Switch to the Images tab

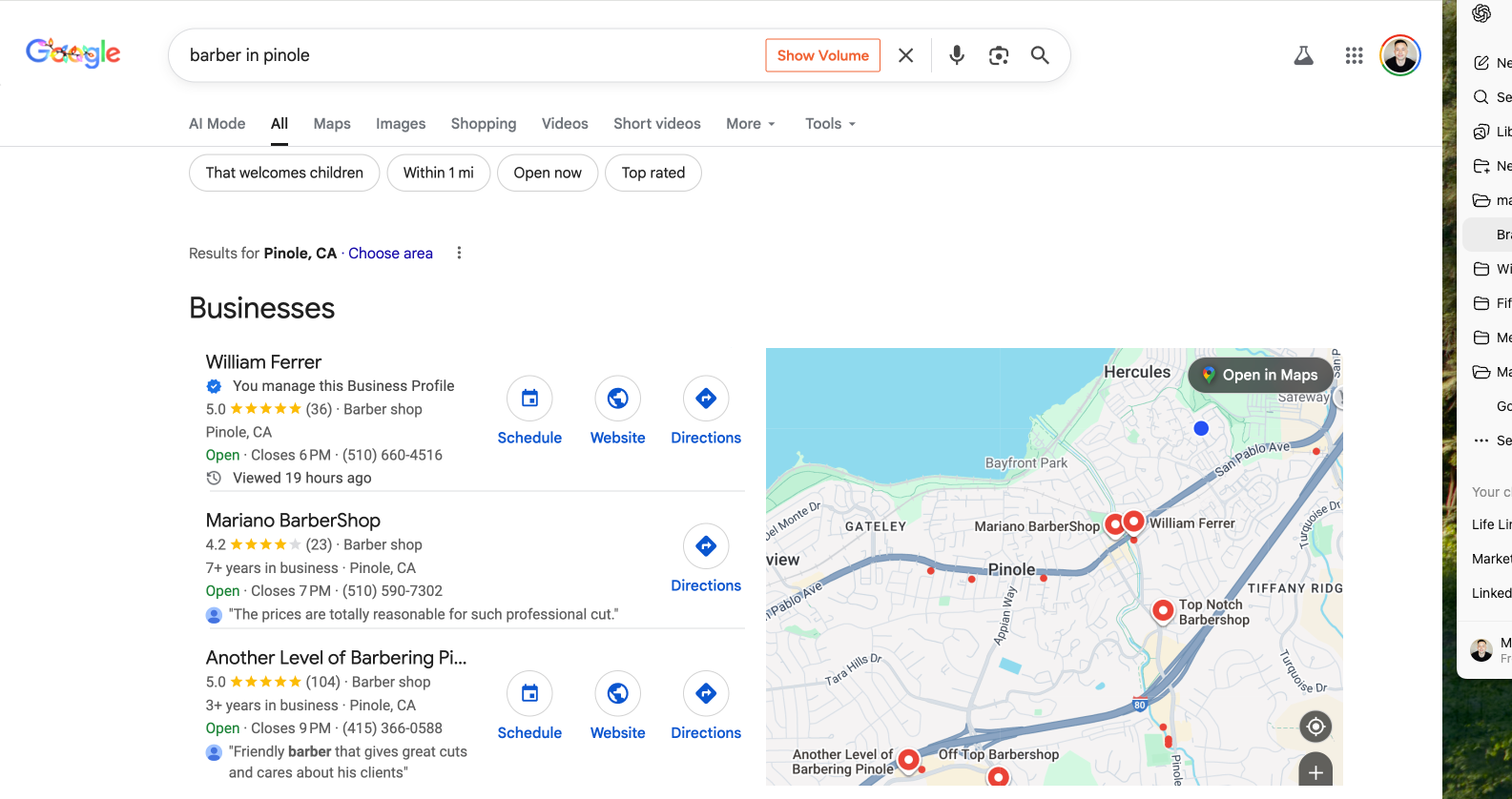[x=401, y=124]
